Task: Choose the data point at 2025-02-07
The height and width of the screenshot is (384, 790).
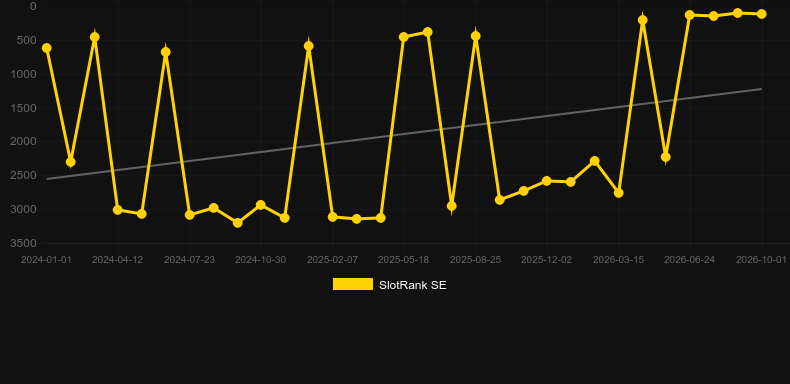Action: [x=333, y=217]
